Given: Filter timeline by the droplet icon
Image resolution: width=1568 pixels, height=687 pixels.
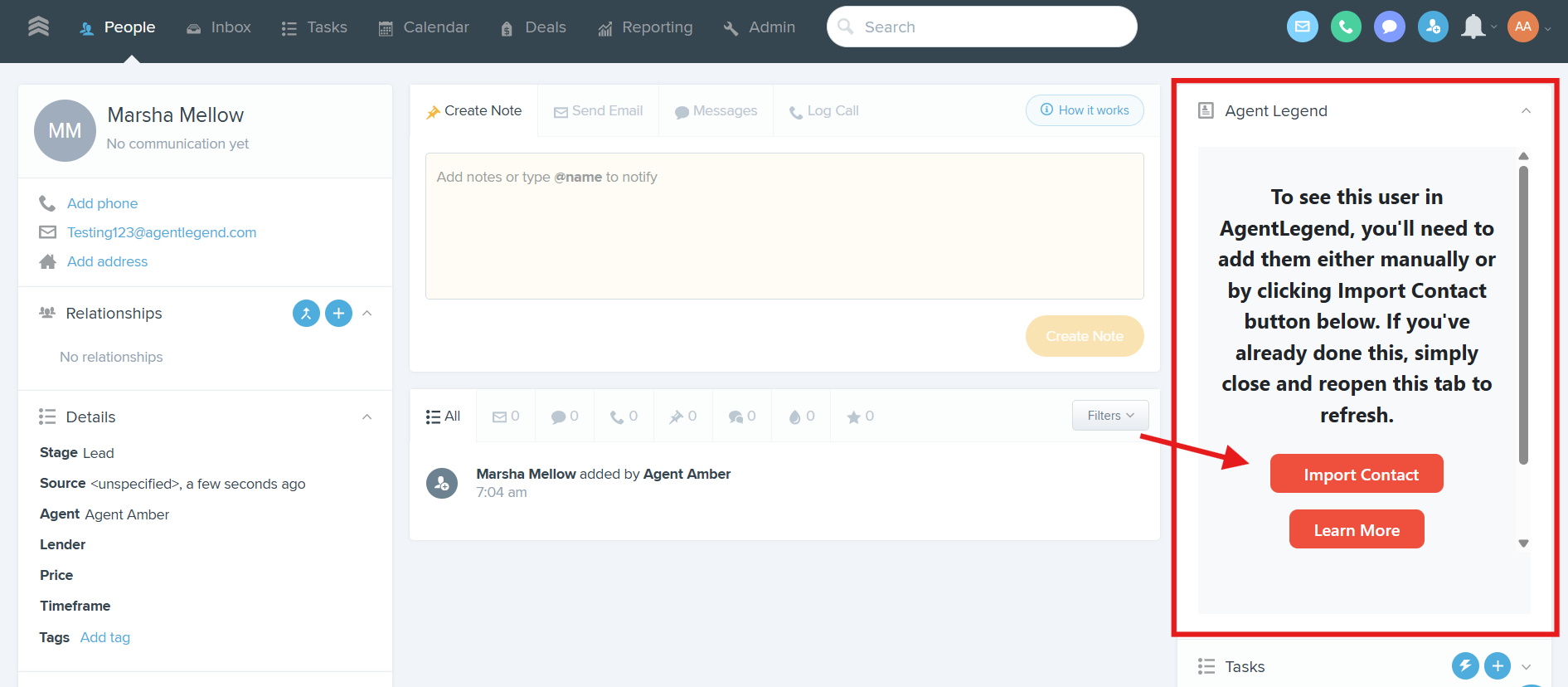Looking at the screenshot, I should [x=801, y=416].
